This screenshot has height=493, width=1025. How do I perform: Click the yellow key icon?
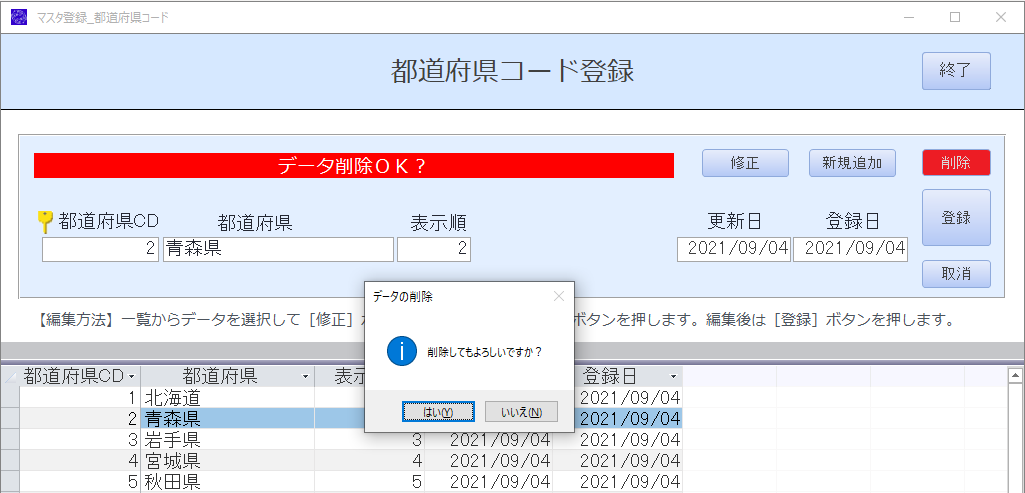pyautogui.click(x=45, y=222)
